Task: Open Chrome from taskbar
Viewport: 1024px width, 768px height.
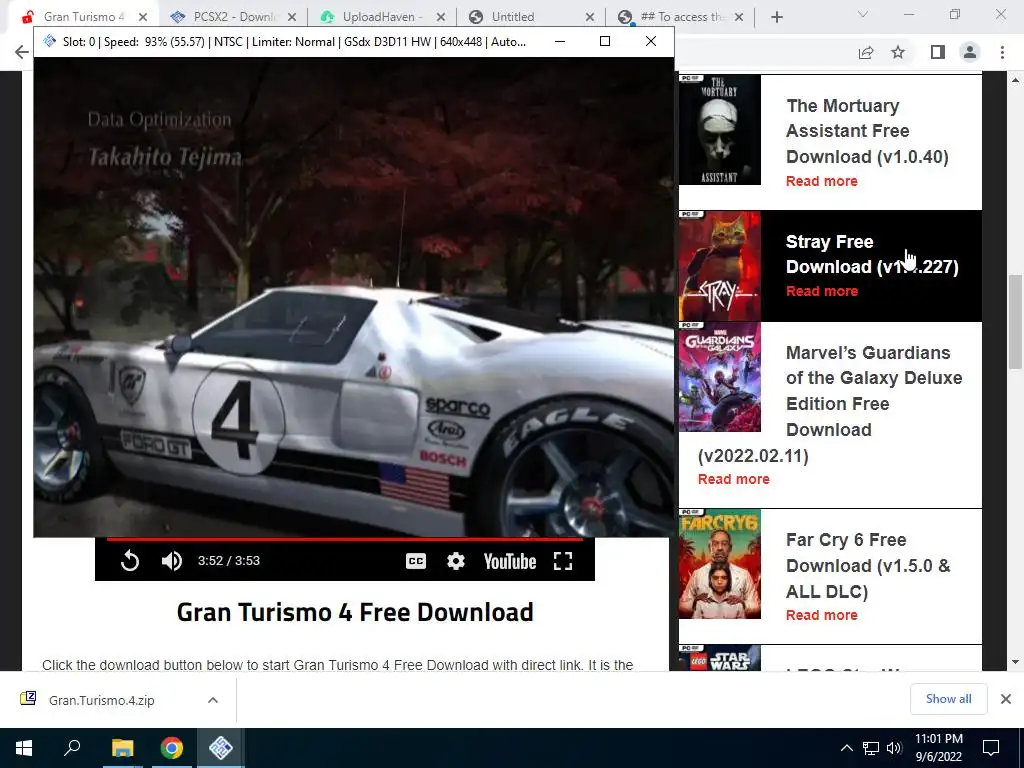Action: (172, 748)
